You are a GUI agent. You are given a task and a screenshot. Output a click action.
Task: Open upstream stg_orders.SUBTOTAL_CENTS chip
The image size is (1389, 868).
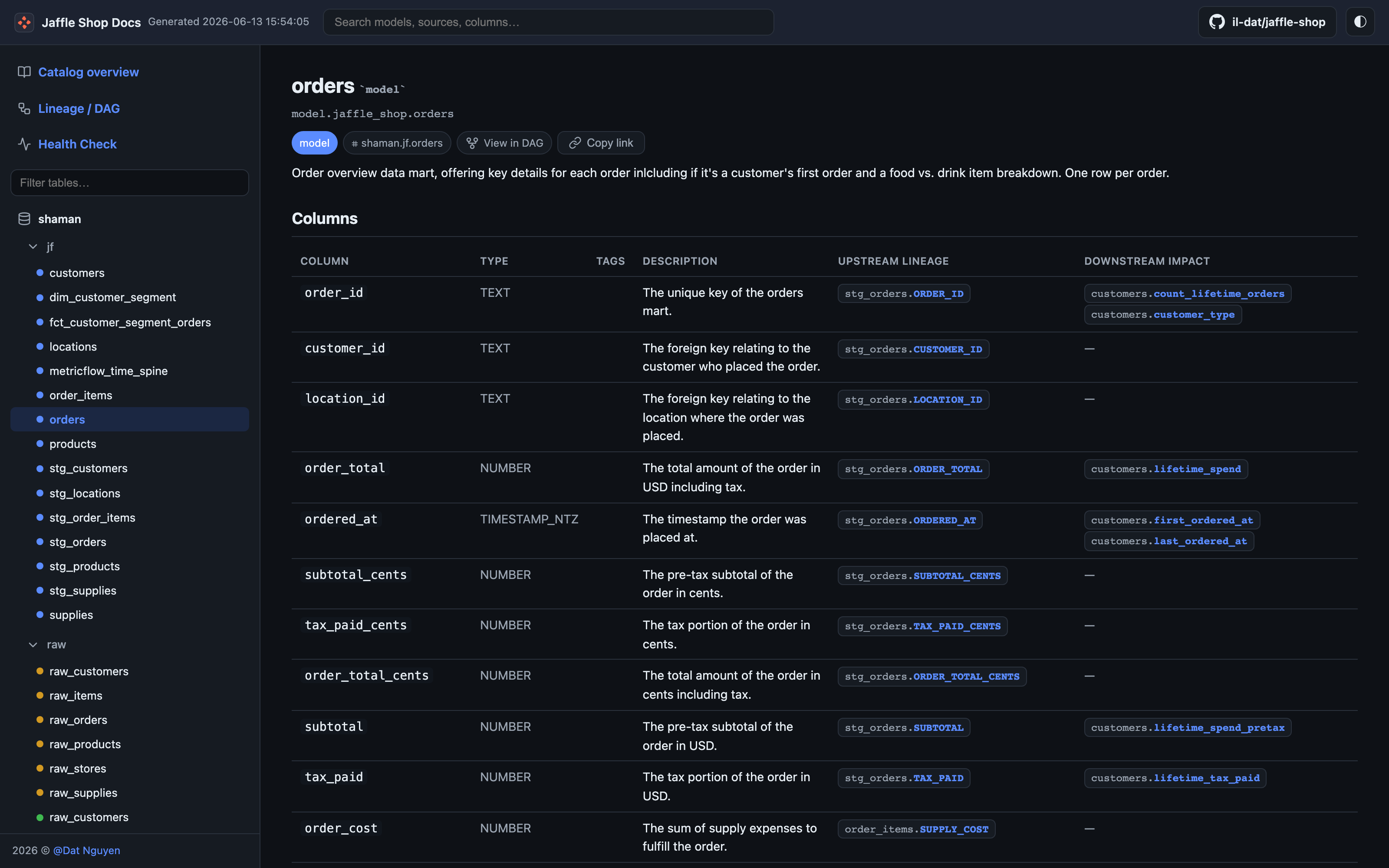[x=922, y=576]
